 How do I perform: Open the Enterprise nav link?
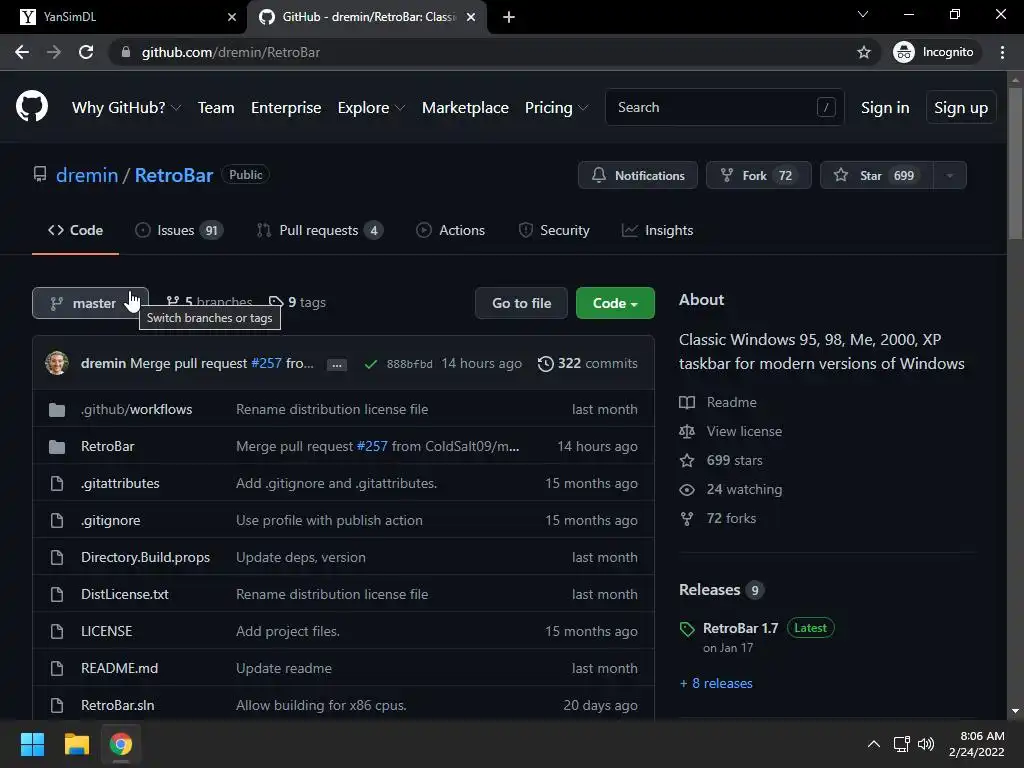(x=286, y=108)
